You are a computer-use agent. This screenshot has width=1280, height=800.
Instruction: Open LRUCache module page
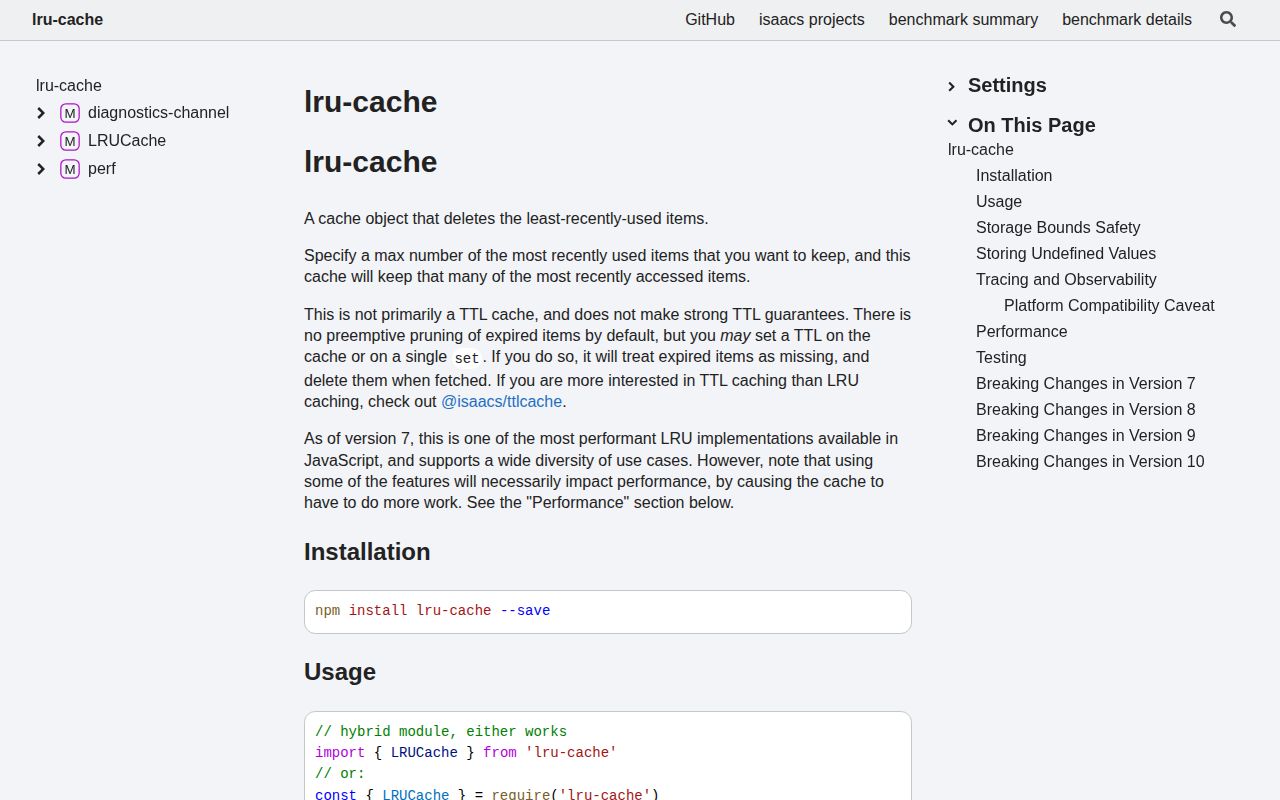127,141
